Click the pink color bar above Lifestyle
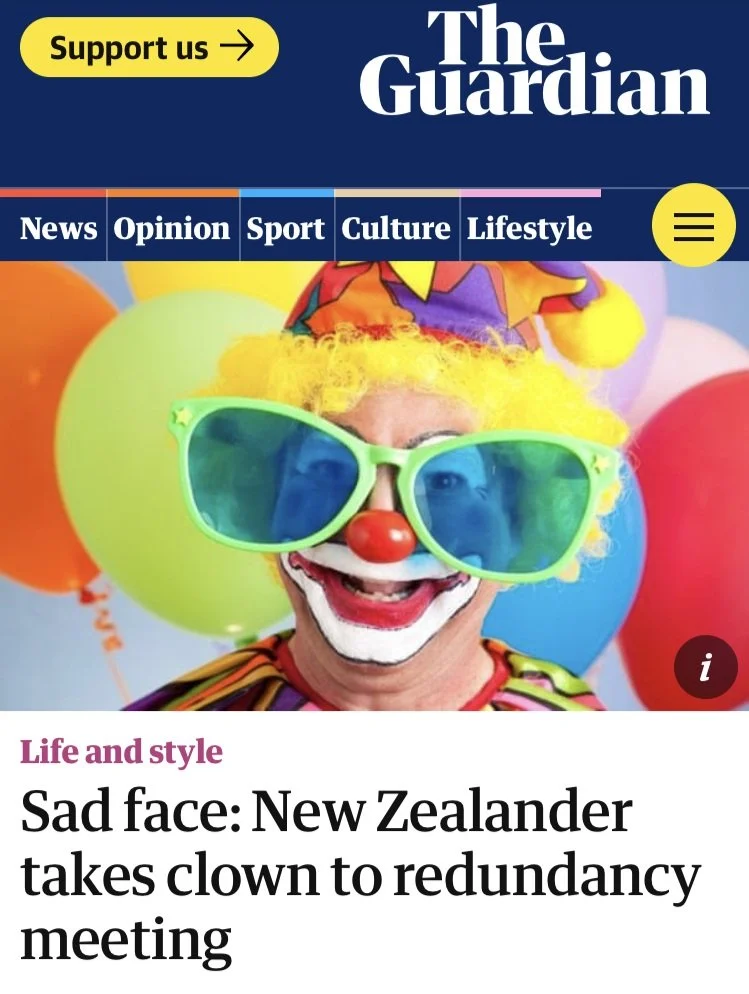 click(x=530, y=193)
